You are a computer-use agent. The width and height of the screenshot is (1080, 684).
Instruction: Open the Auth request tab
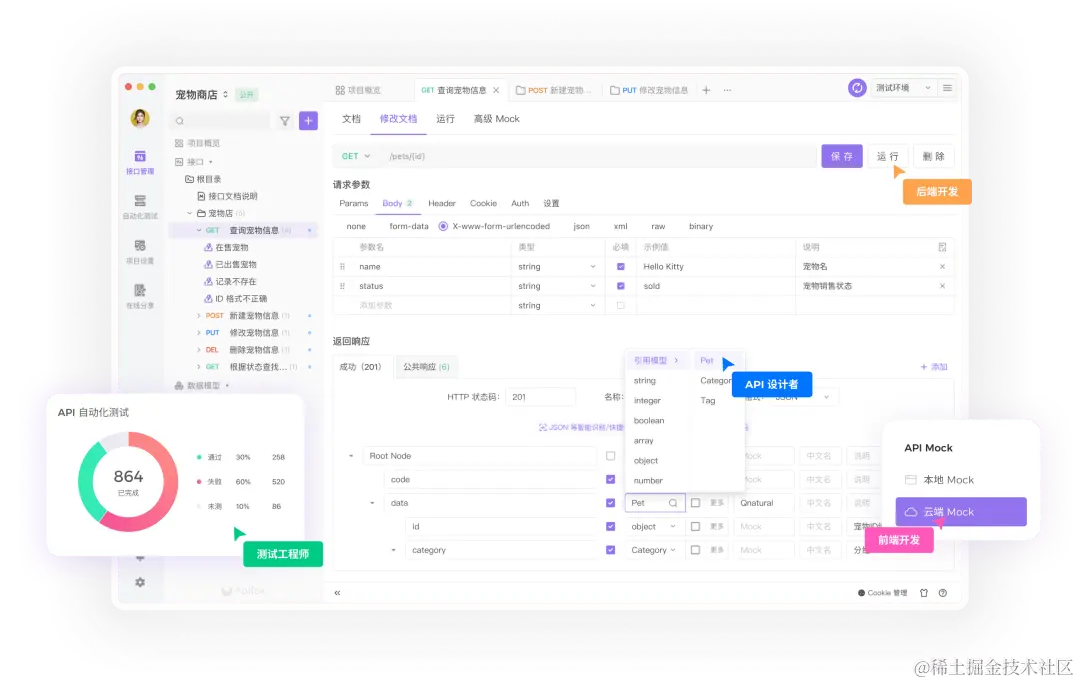[x=520, y=203]
